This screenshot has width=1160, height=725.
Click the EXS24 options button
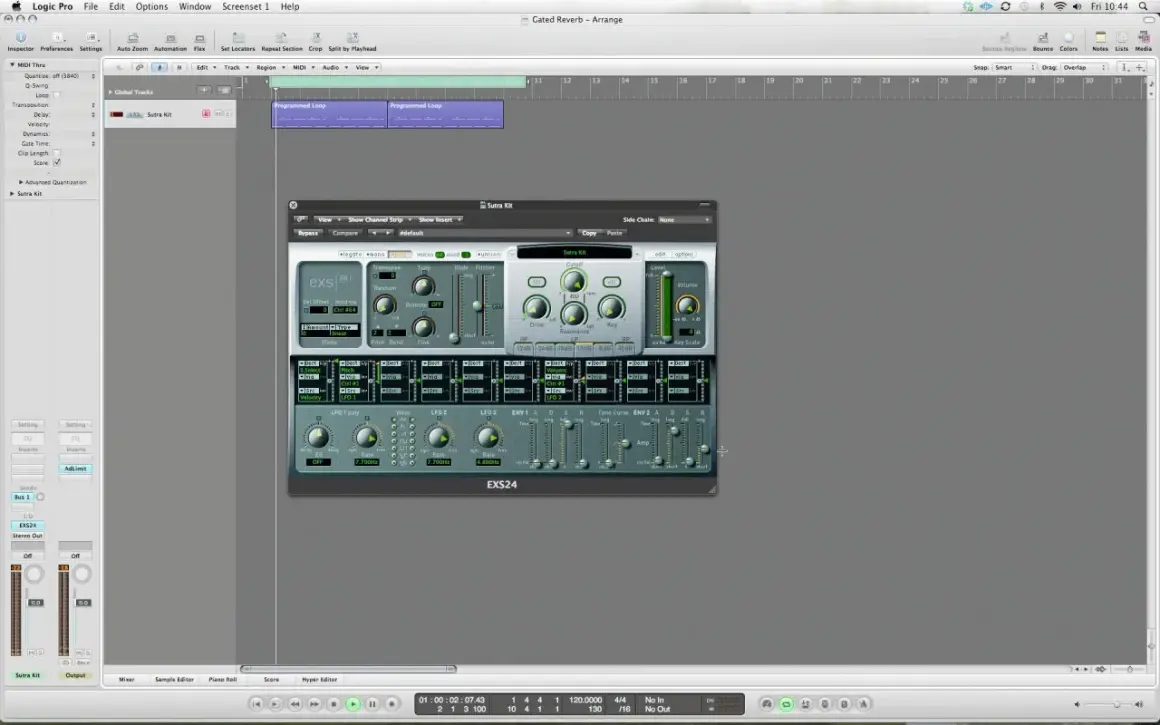click(x=684, y=254)
